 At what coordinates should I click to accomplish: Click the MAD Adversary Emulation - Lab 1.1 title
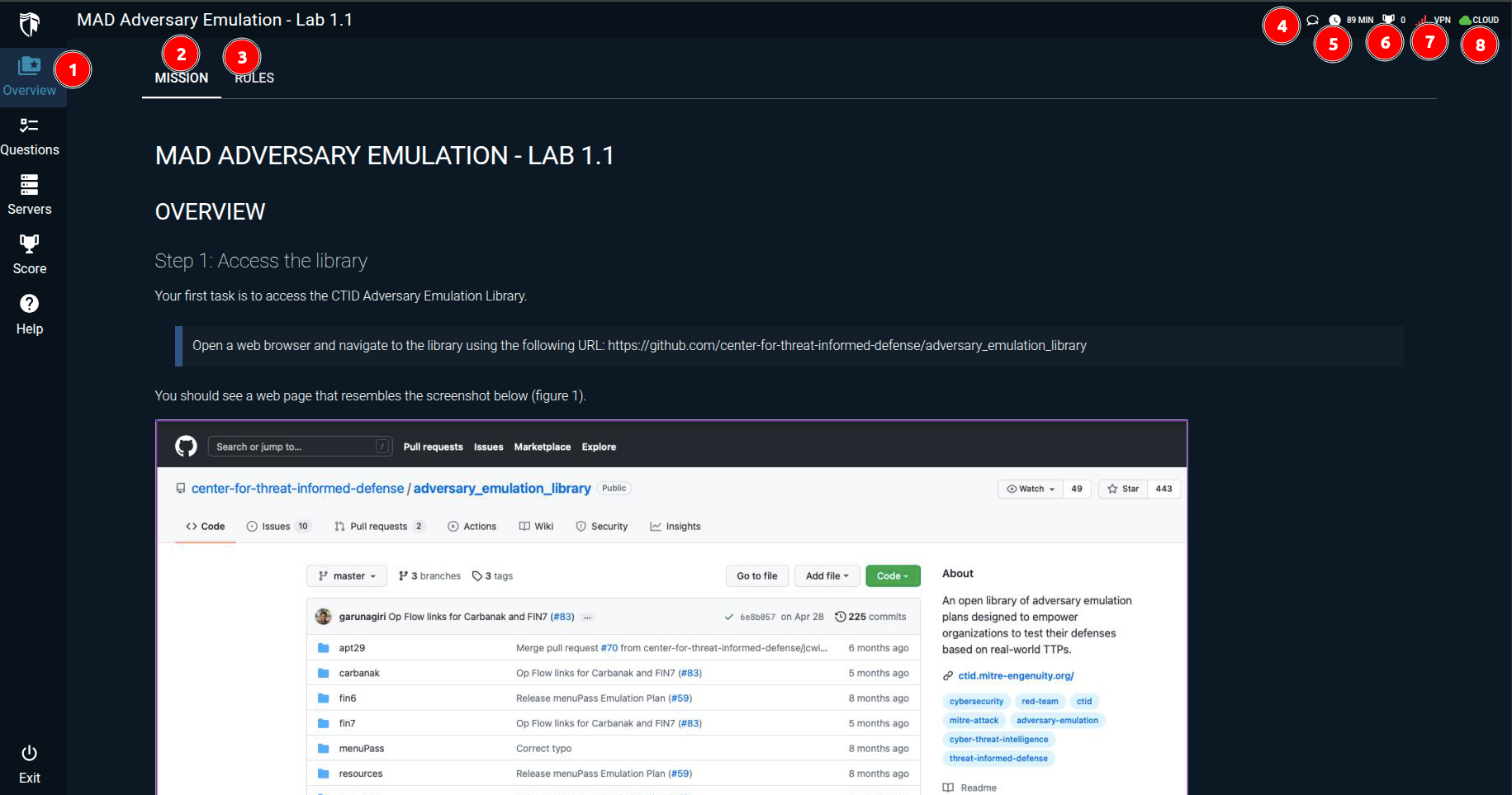point(215,20)
